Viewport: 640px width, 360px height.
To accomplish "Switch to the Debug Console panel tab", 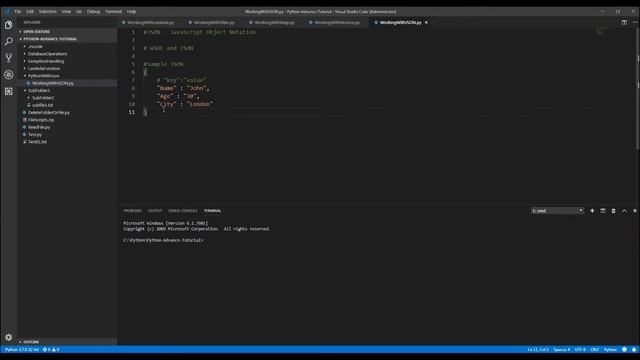I will pyautogui.click(x=182, y=211).
